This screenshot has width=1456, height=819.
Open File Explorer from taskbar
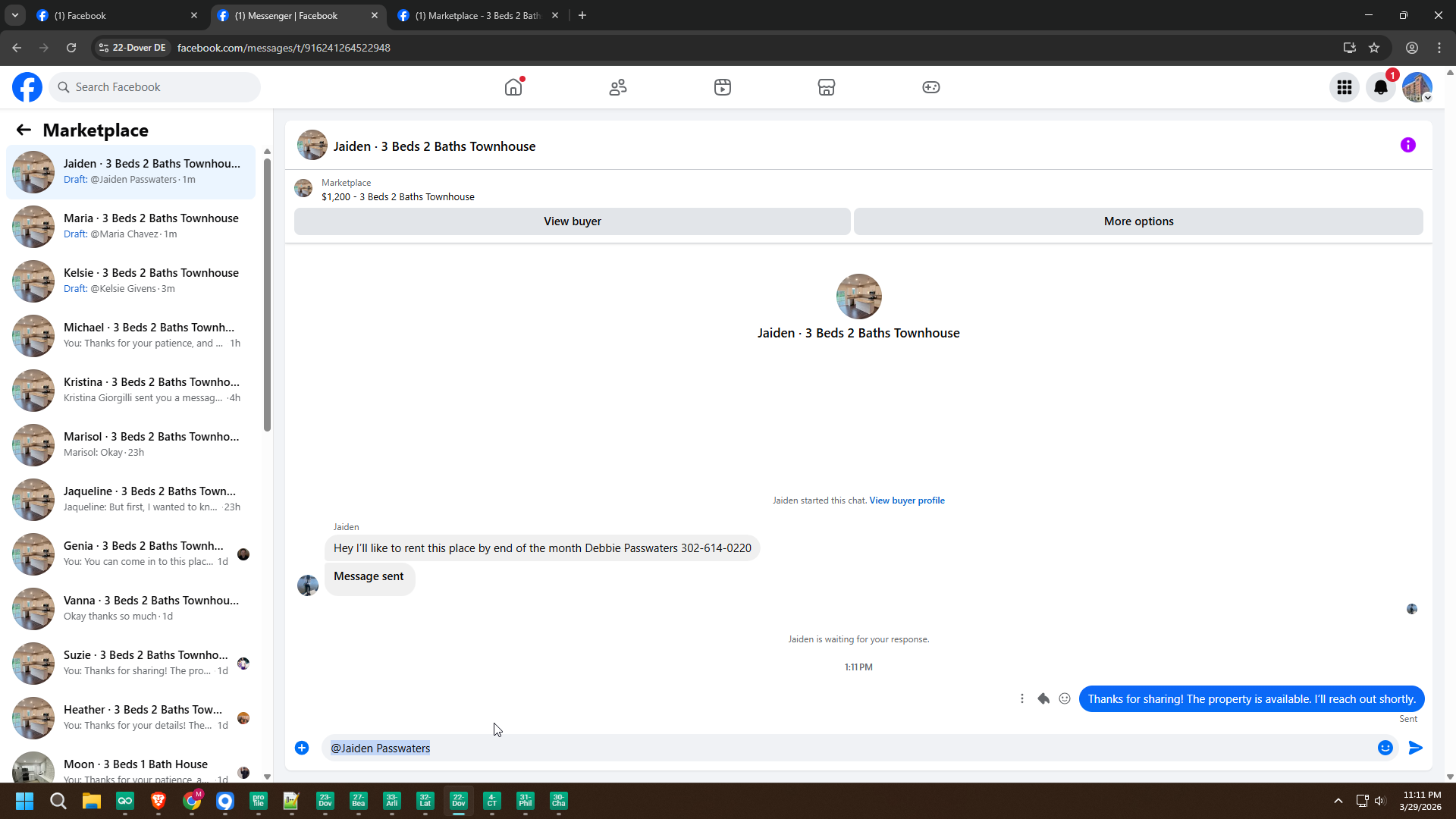pyautogui.click(x=92, y=801)
